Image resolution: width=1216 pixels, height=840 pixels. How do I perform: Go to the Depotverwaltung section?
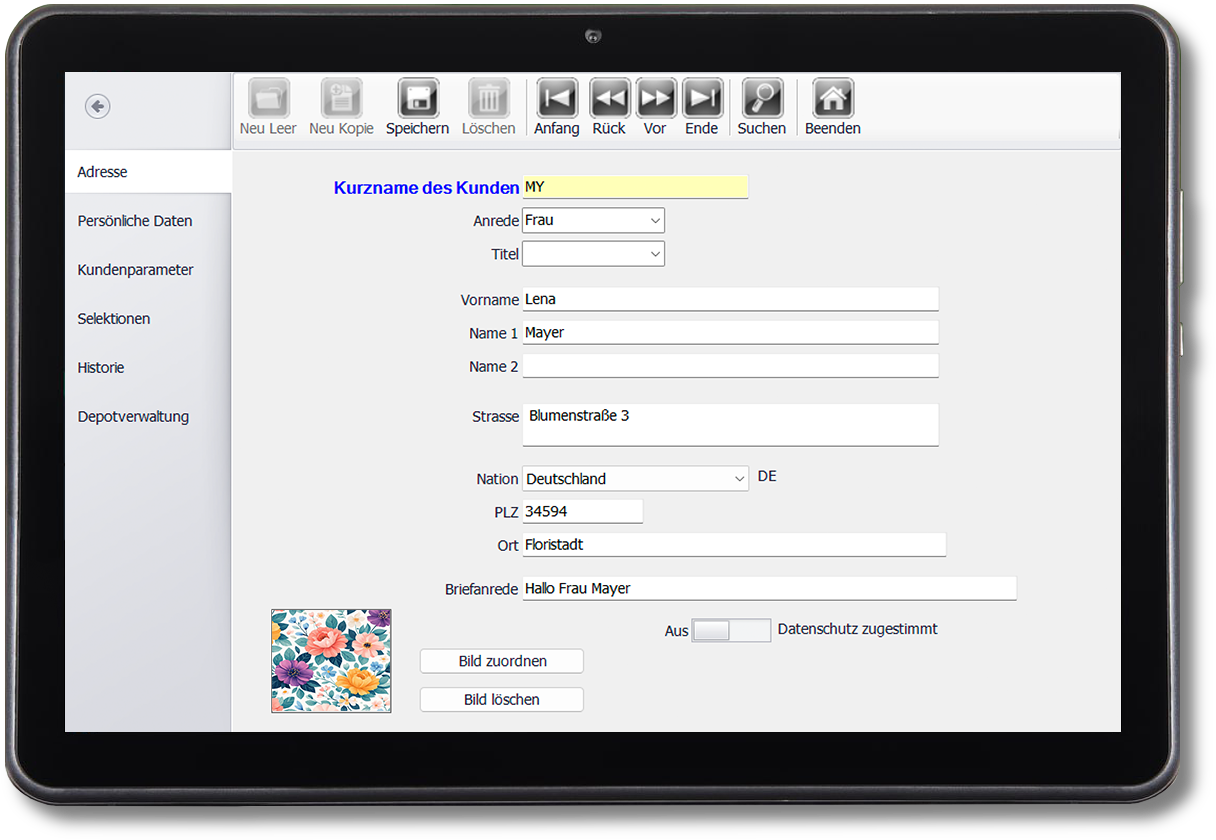click(x=133, y=417)
